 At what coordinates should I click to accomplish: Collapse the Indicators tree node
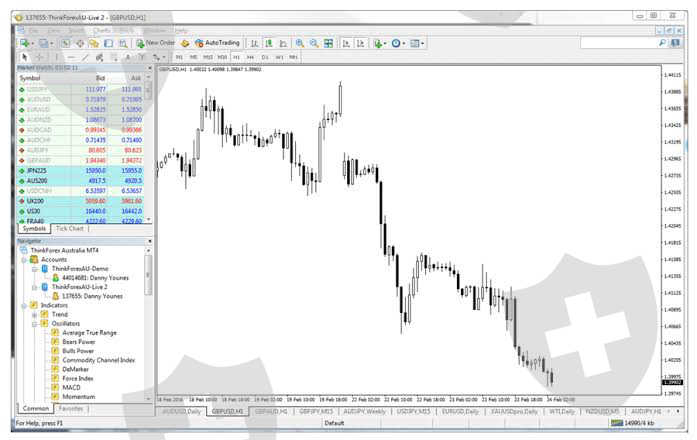(x=24, y=305)
